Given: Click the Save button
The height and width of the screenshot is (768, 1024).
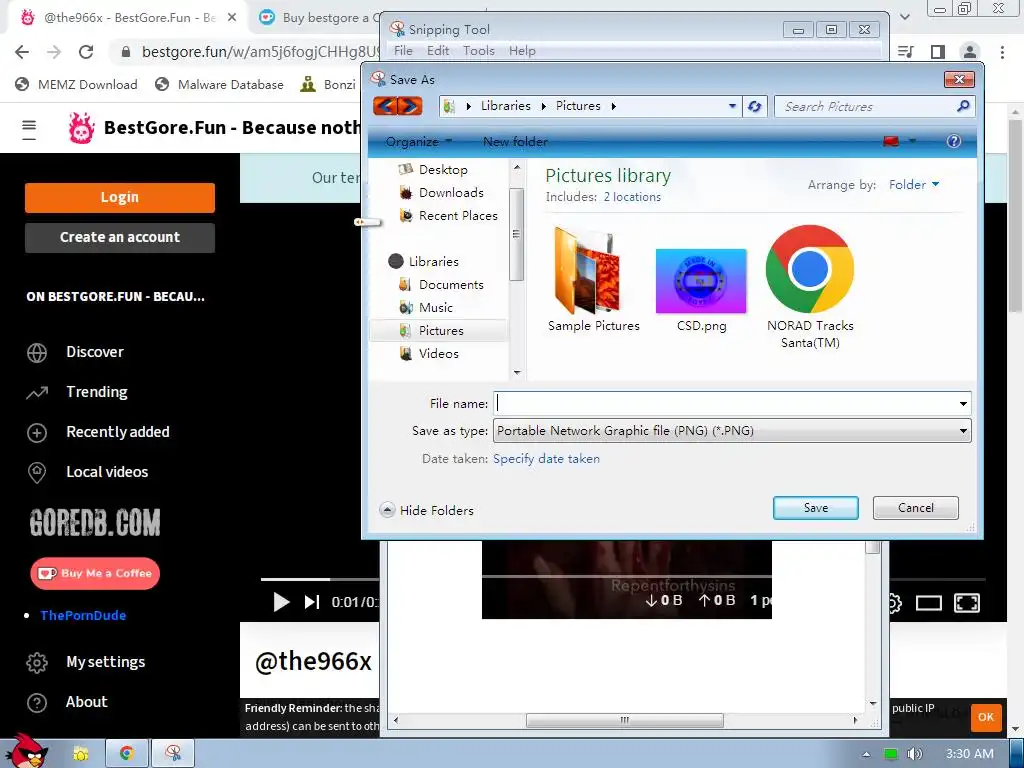Looking at the screenshot, I should 816,508.
